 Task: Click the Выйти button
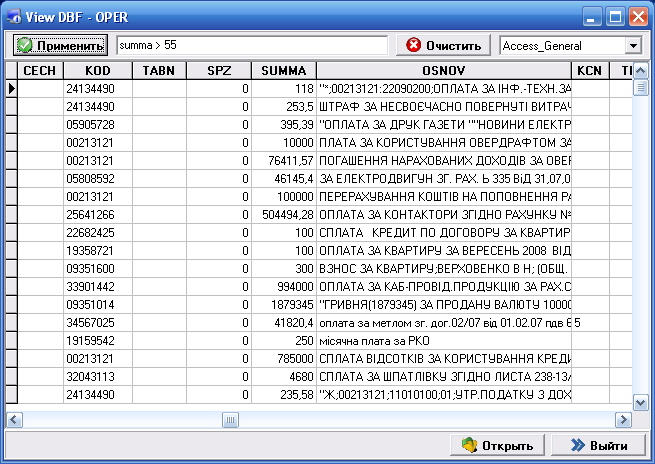[x=592, y=445]
